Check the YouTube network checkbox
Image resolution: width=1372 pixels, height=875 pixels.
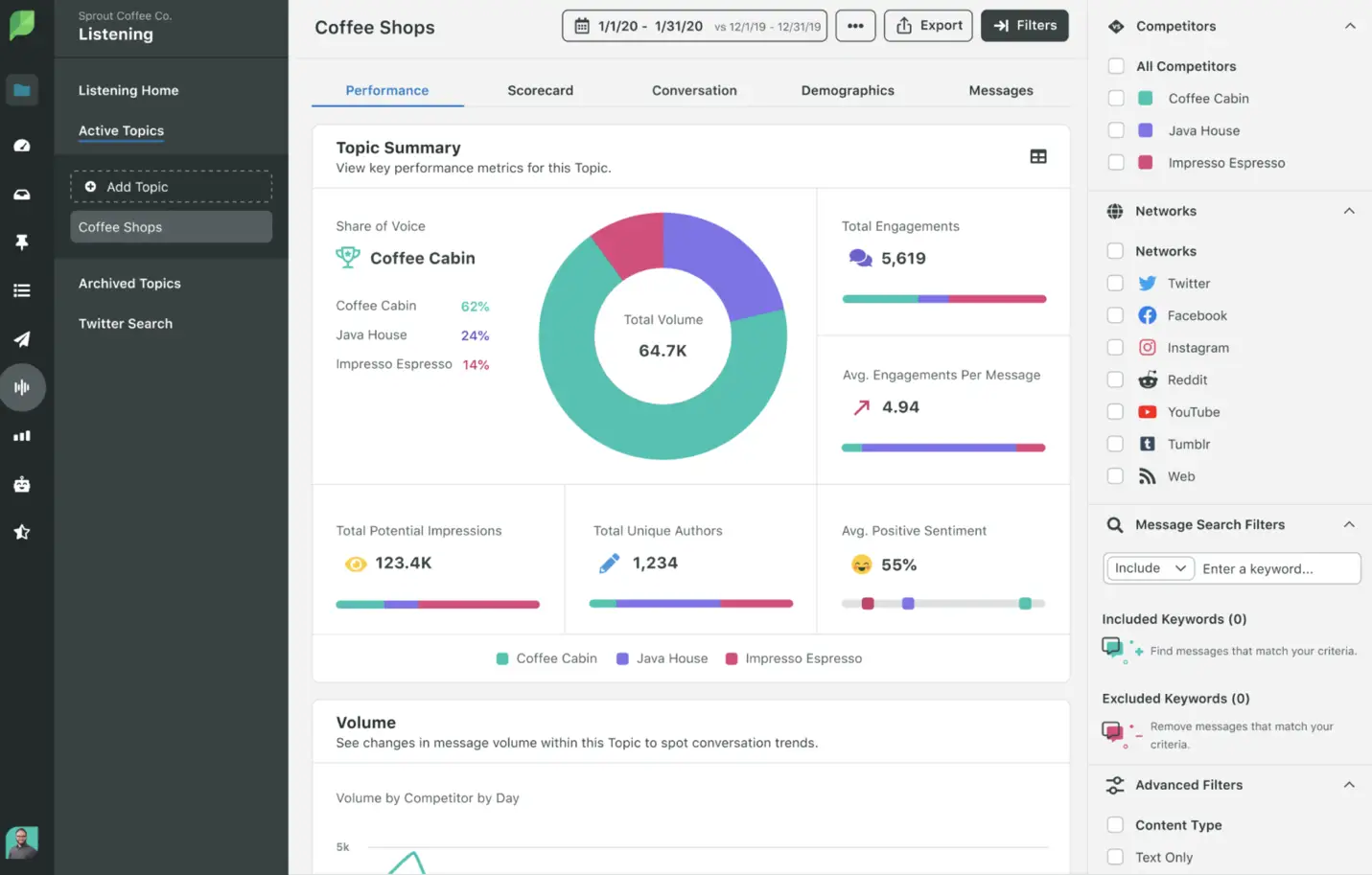pos(1115,411)
